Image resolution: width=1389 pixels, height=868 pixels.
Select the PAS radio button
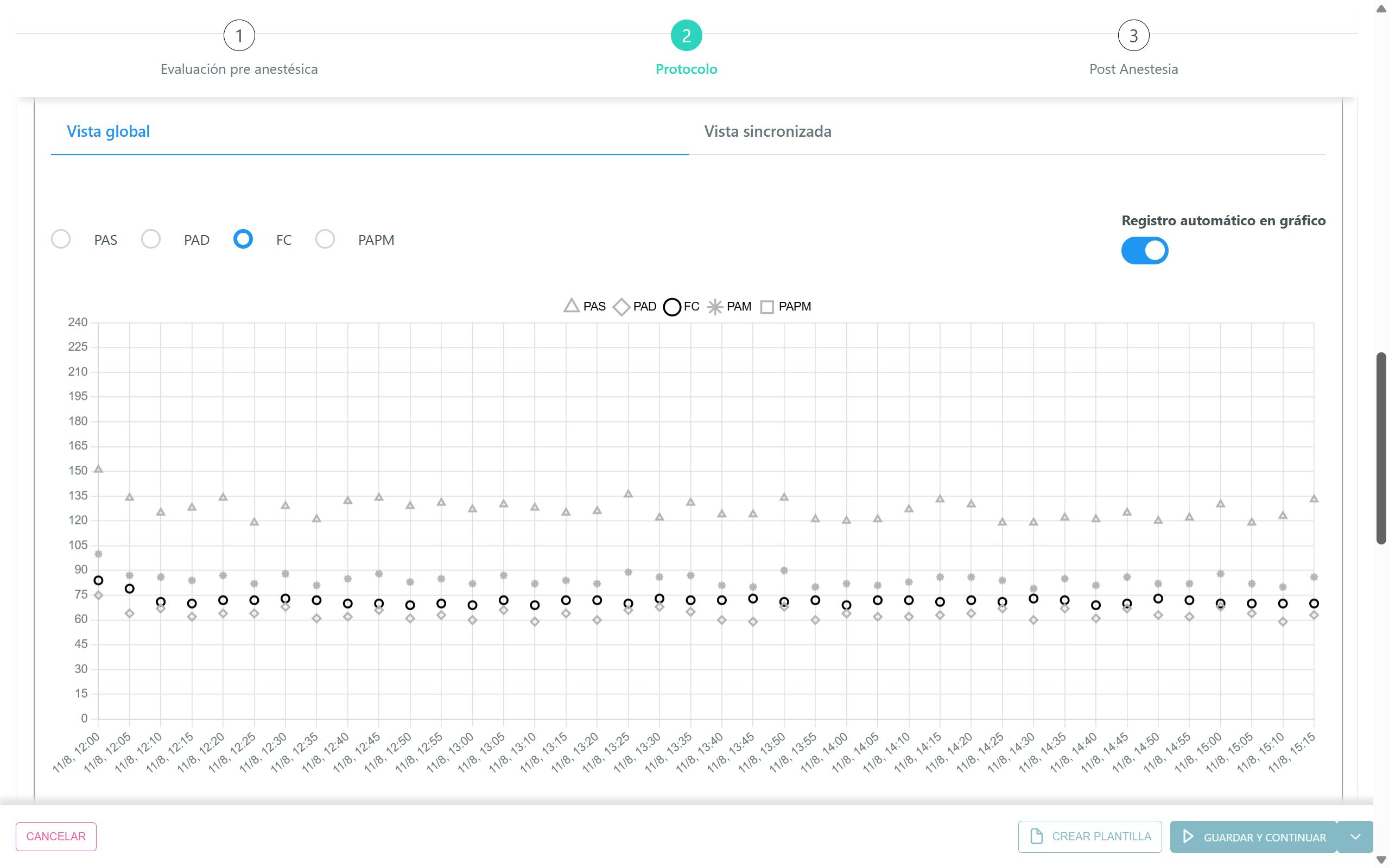(x=61, y=239)
